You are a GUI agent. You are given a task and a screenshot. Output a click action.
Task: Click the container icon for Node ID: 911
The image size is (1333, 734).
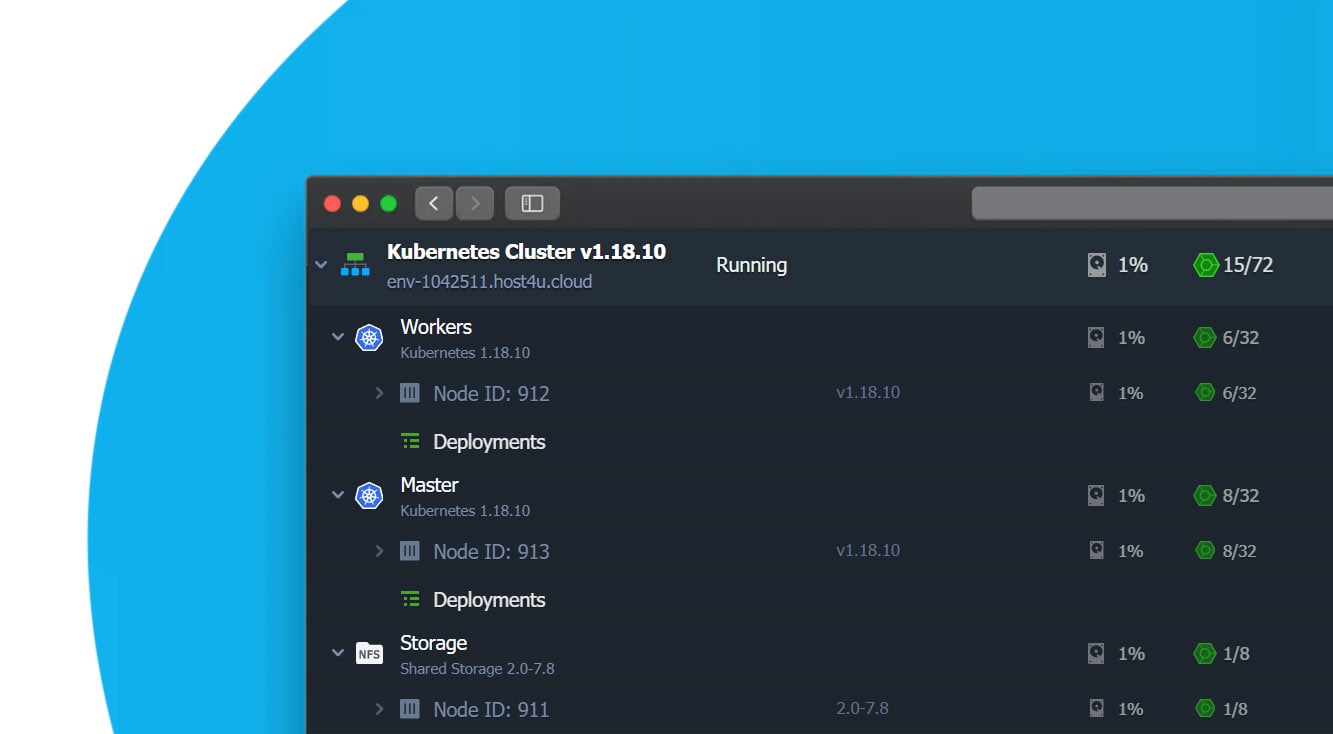coord(409,709)
